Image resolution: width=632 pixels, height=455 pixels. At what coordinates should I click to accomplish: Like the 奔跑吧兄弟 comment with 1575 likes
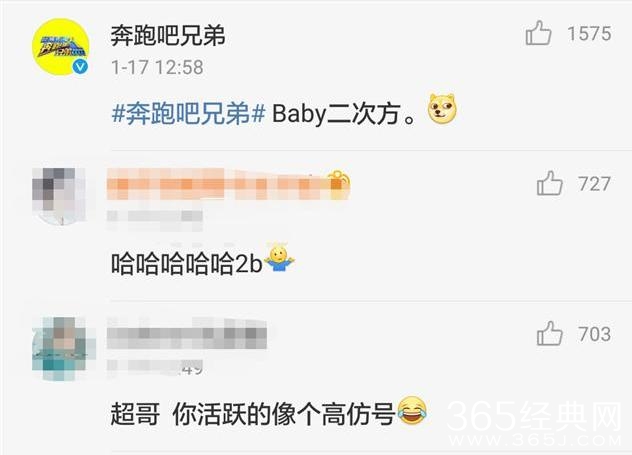pyautogui.click(x=538, y=33)
